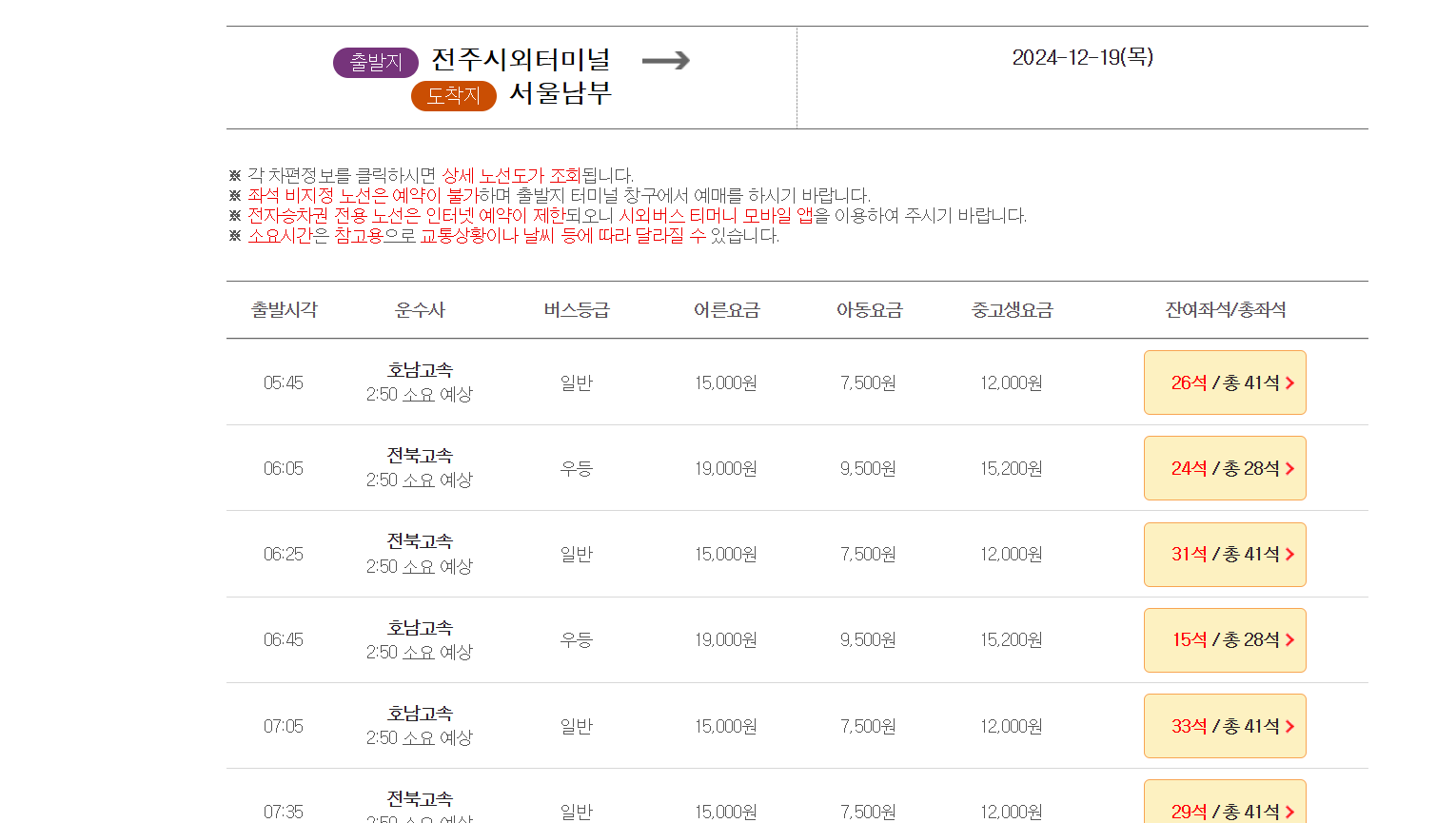Click 15,000원 adult fare in 05:45 row

[726, 382]
